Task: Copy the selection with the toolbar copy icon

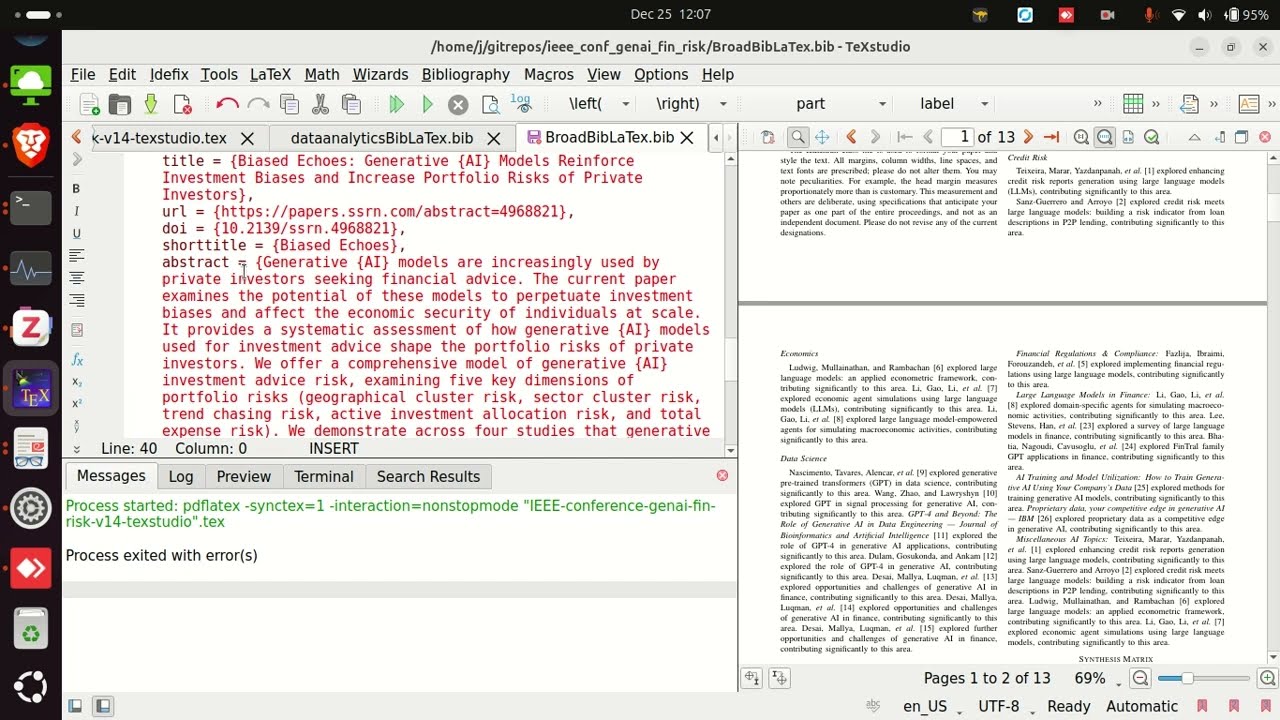Action: click(290, 104)
